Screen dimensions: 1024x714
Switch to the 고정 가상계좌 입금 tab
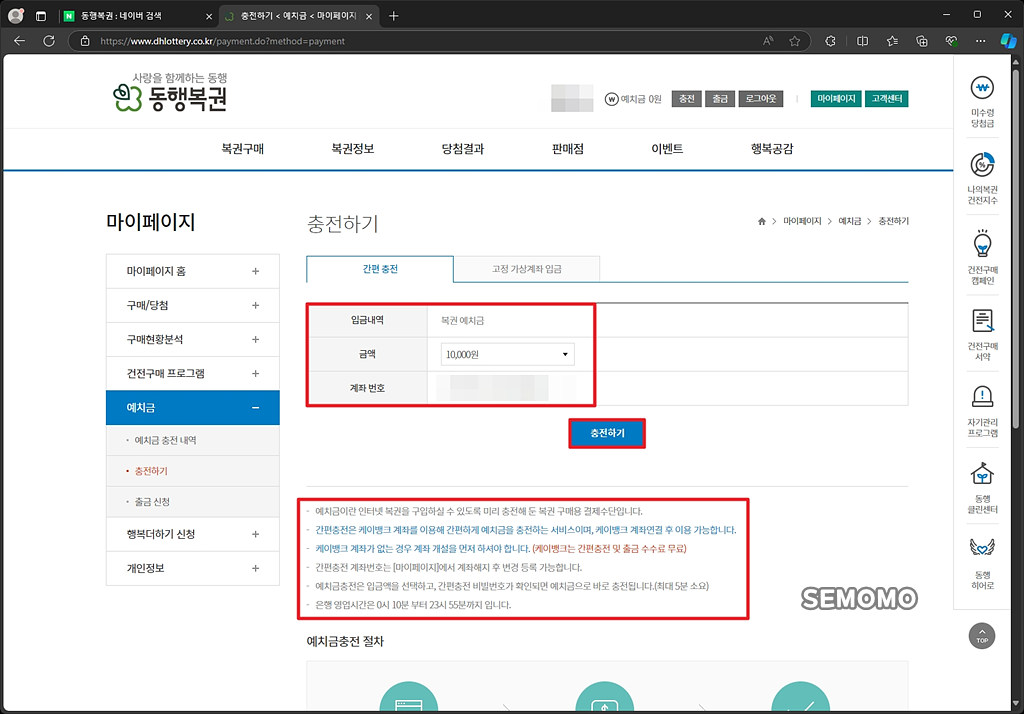pyautogui.click(x=526, y=269)
